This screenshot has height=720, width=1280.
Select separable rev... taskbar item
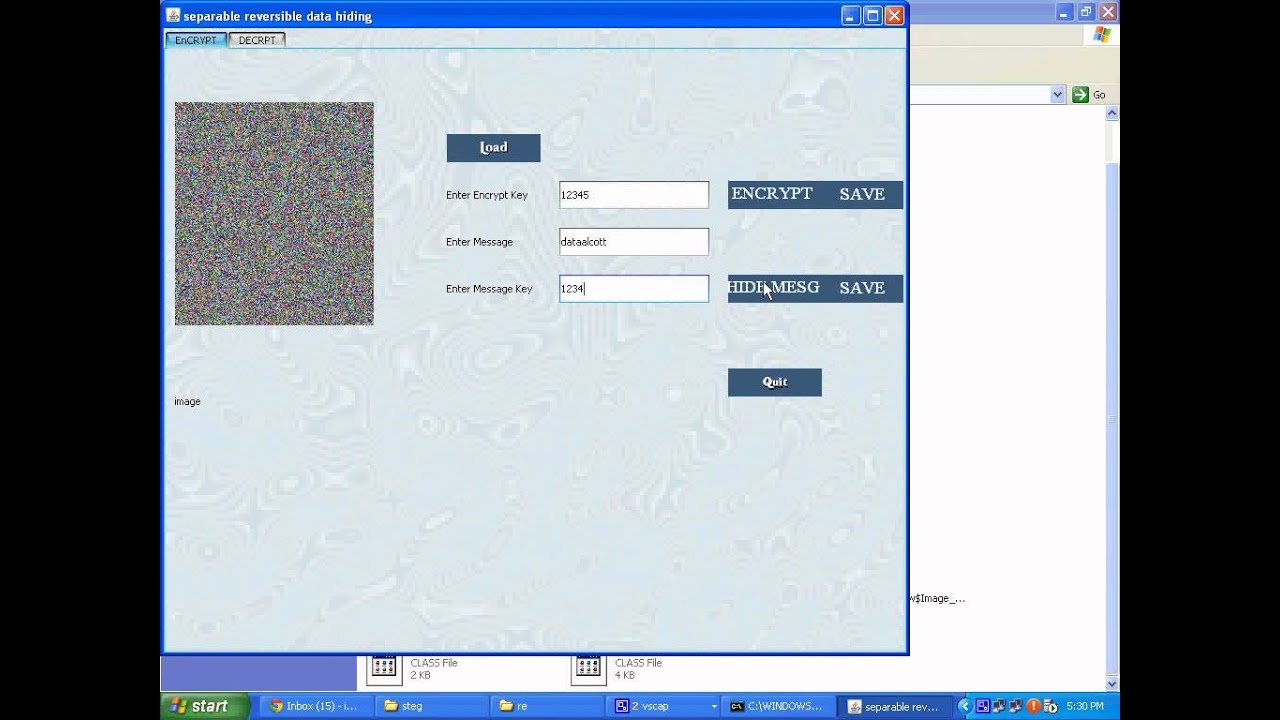click(896, 706)
